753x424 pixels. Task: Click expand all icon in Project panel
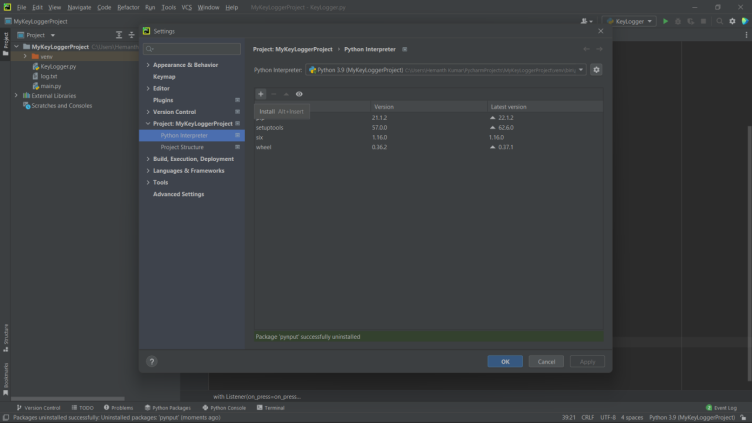(x=119, y=35)
